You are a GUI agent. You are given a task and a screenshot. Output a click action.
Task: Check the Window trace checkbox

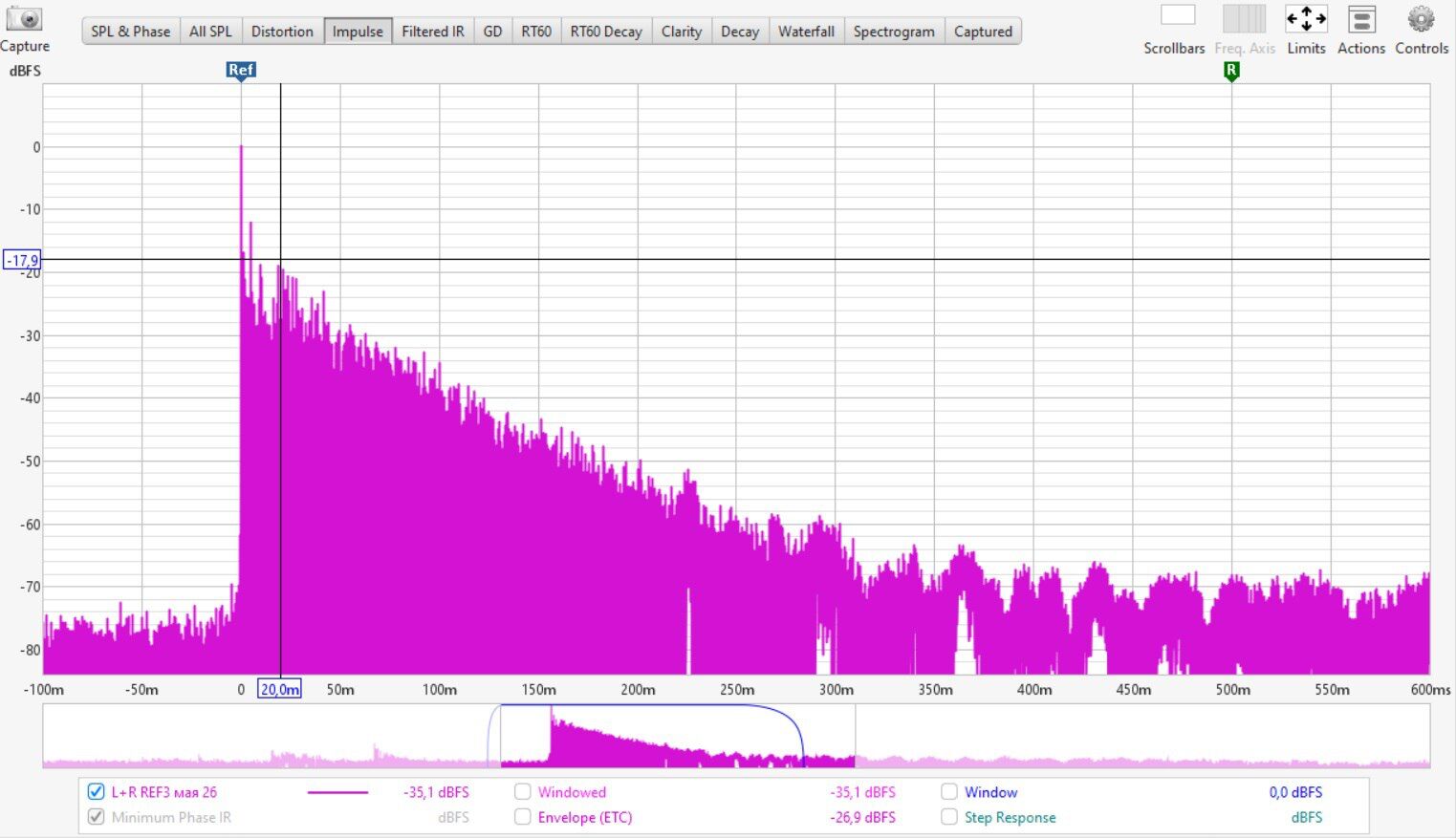tap(949, 791)
